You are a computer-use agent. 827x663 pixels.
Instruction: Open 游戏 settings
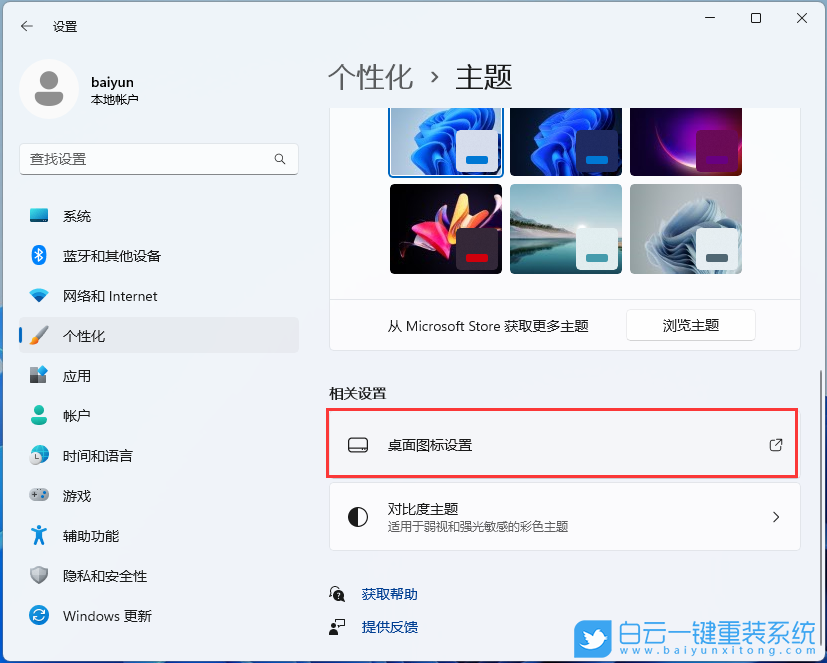pos(38,495)
